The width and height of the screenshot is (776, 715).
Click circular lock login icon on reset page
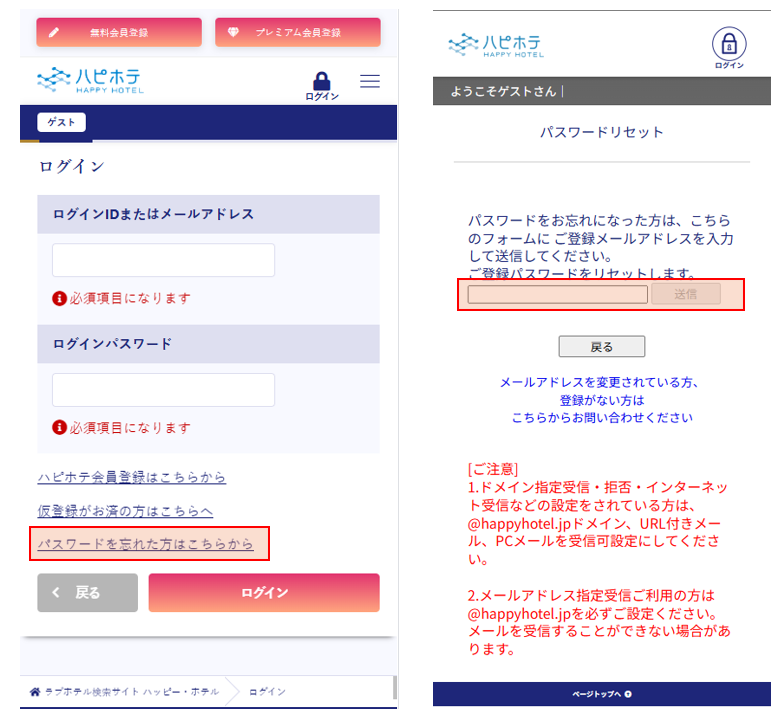729,48
